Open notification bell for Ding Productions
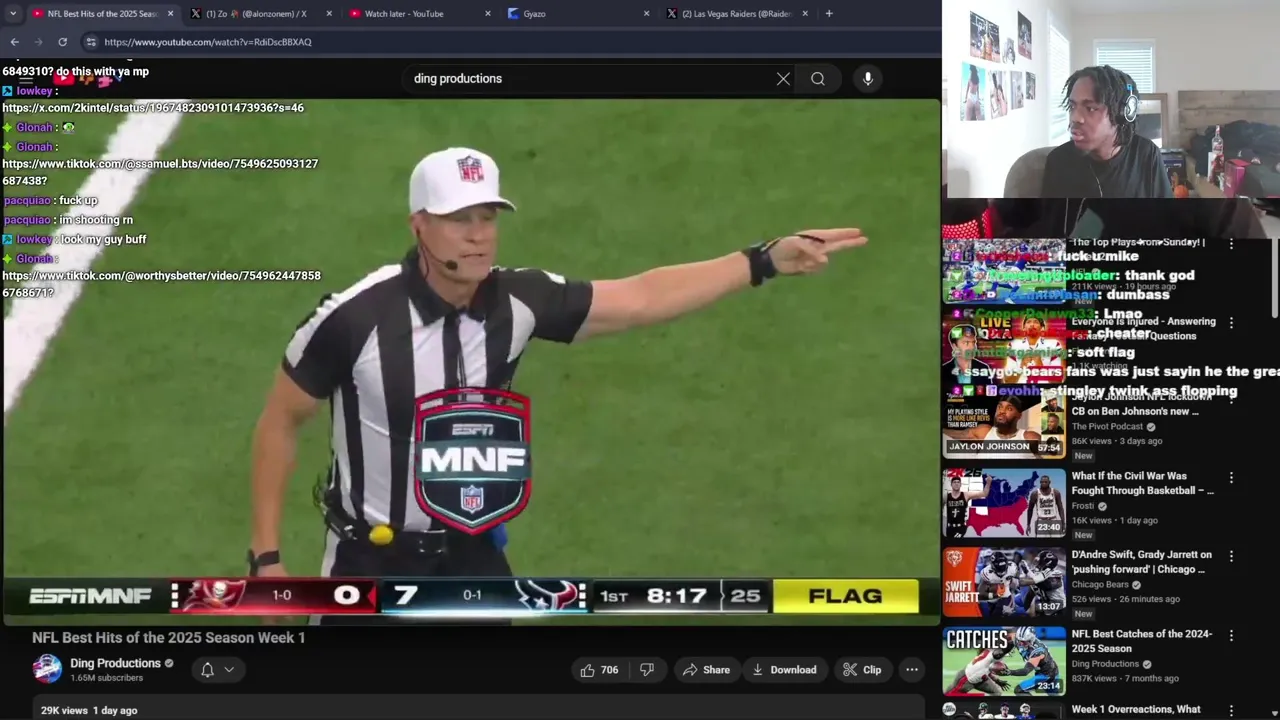This screenshot has height=720, width=1280. pyautogui.click(x=207, y=670)
